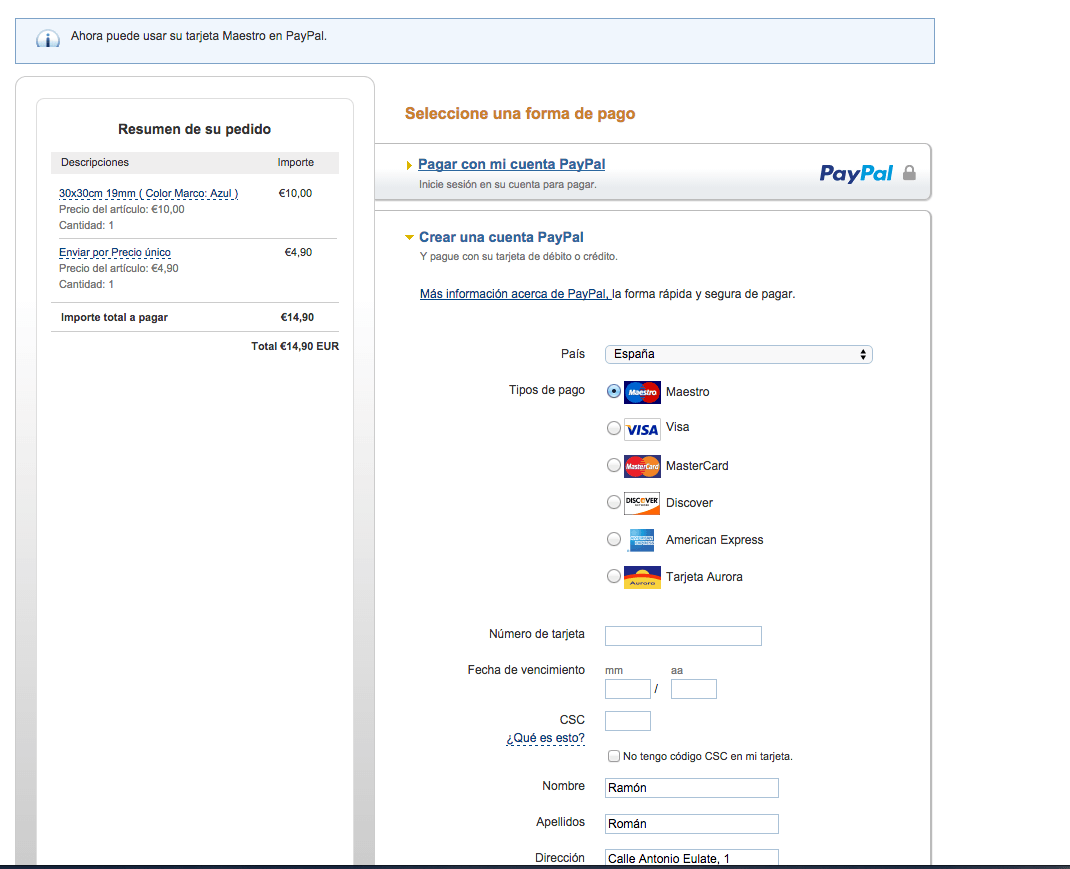Click the 'Importe total a pagar' row
Screen dimensions: 1070x869
coord(194,317)
